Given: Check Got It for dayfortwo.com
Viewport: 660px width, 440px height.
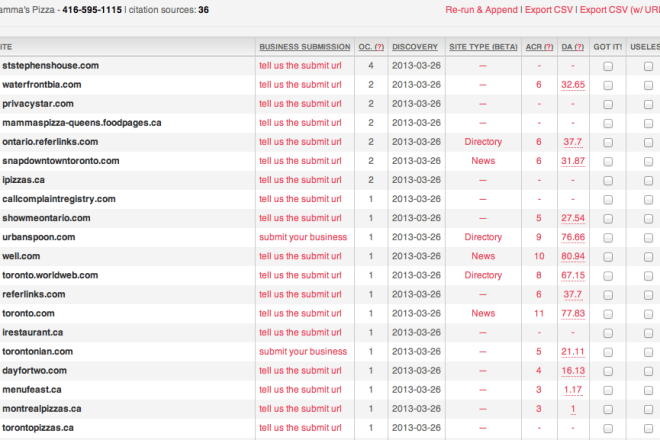Looking at the screenshot, I should tap(607, 371).
